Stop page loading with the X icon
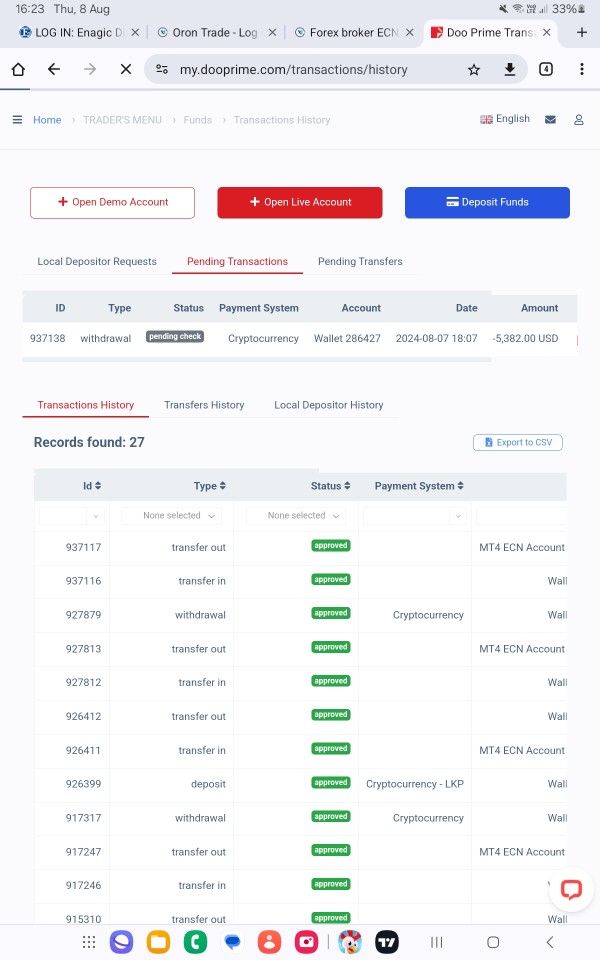Image resolution: width=600 pixels, height=960 pixels. (x=126, y=69)
